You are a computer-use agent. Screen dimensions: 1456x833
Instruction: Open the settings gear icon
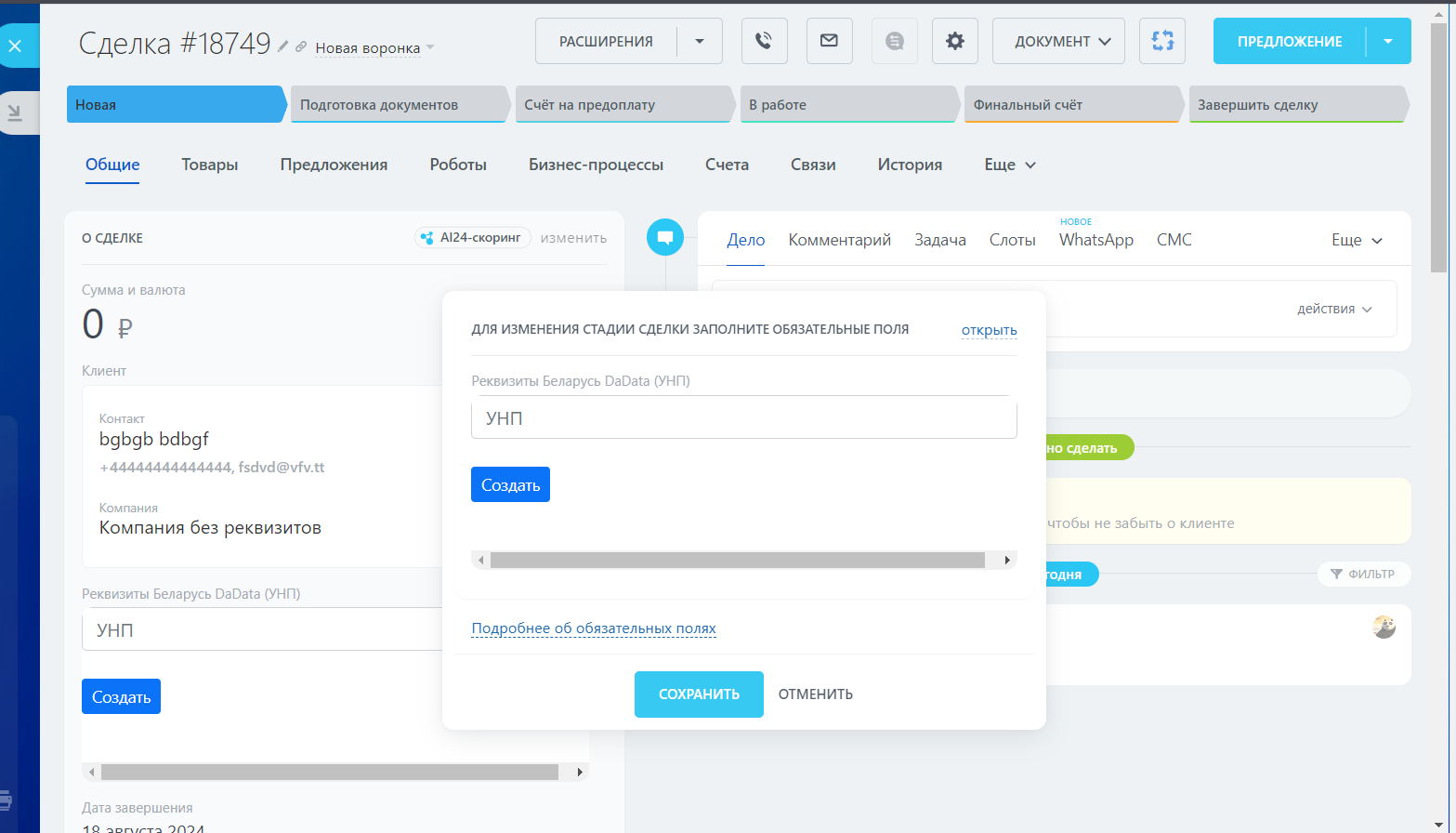coord(954,41)
